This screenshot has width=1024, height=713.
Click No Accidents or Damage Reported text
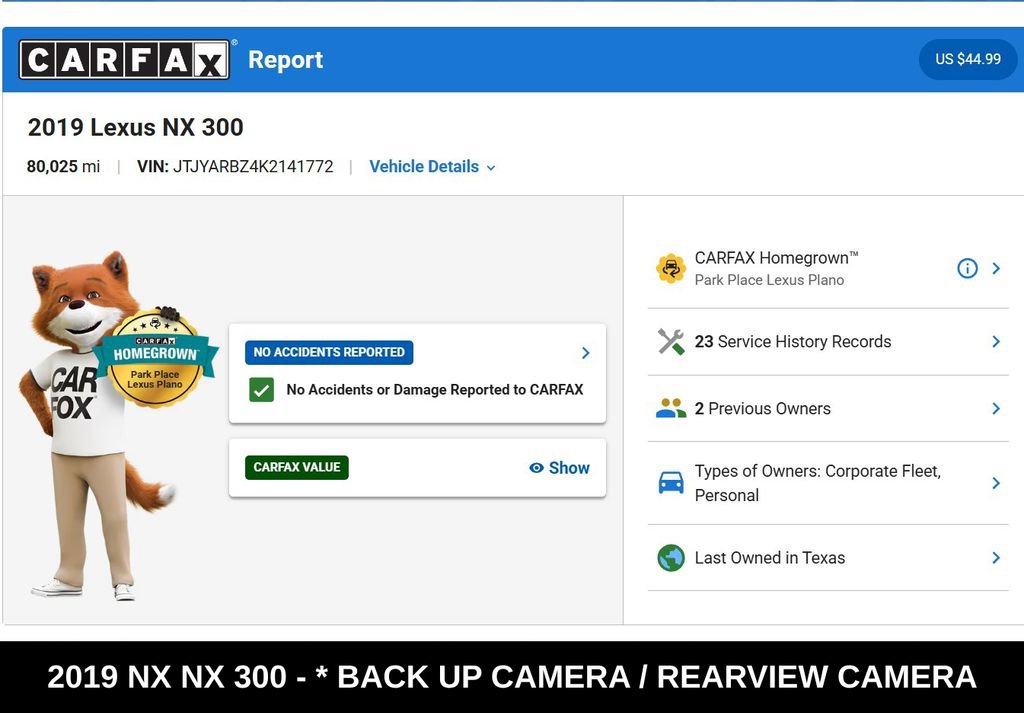[x=435, y=390]
